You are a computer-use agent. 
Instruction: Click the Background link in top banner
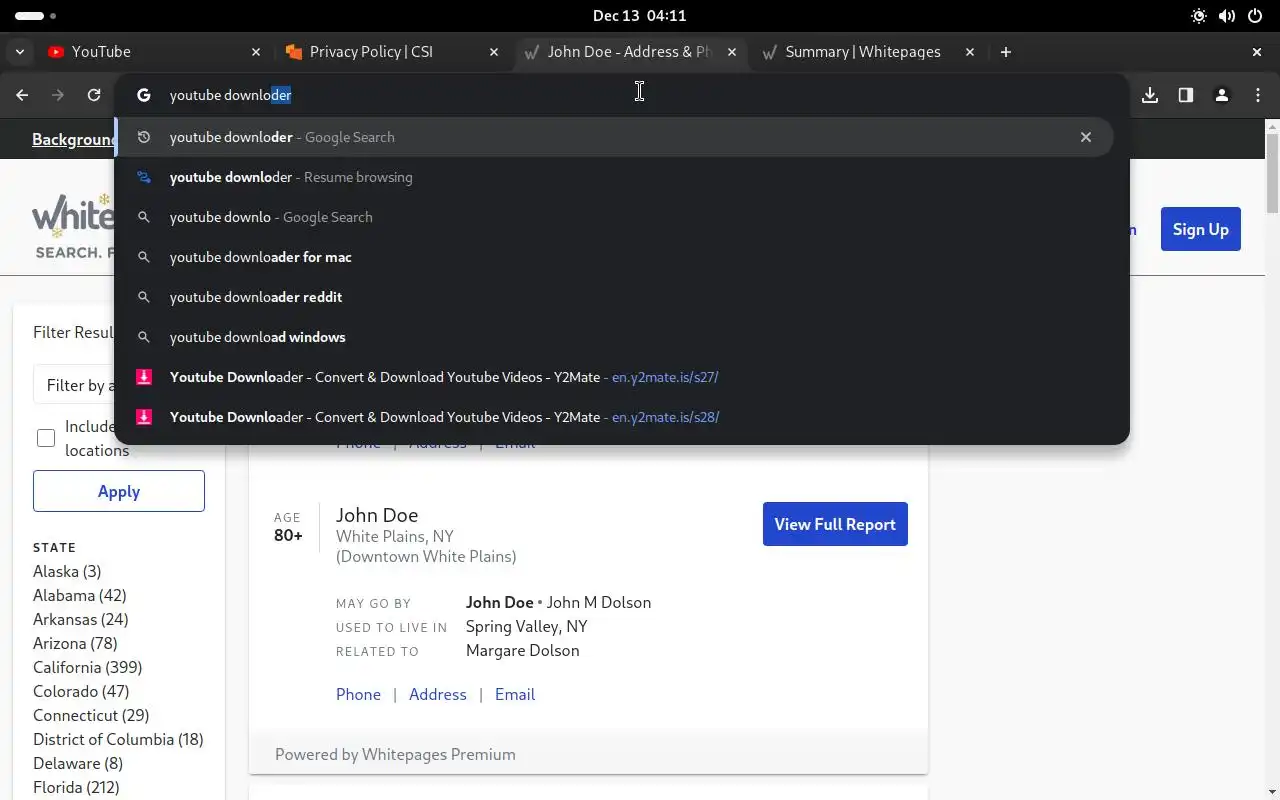click(x=74, y=139)
